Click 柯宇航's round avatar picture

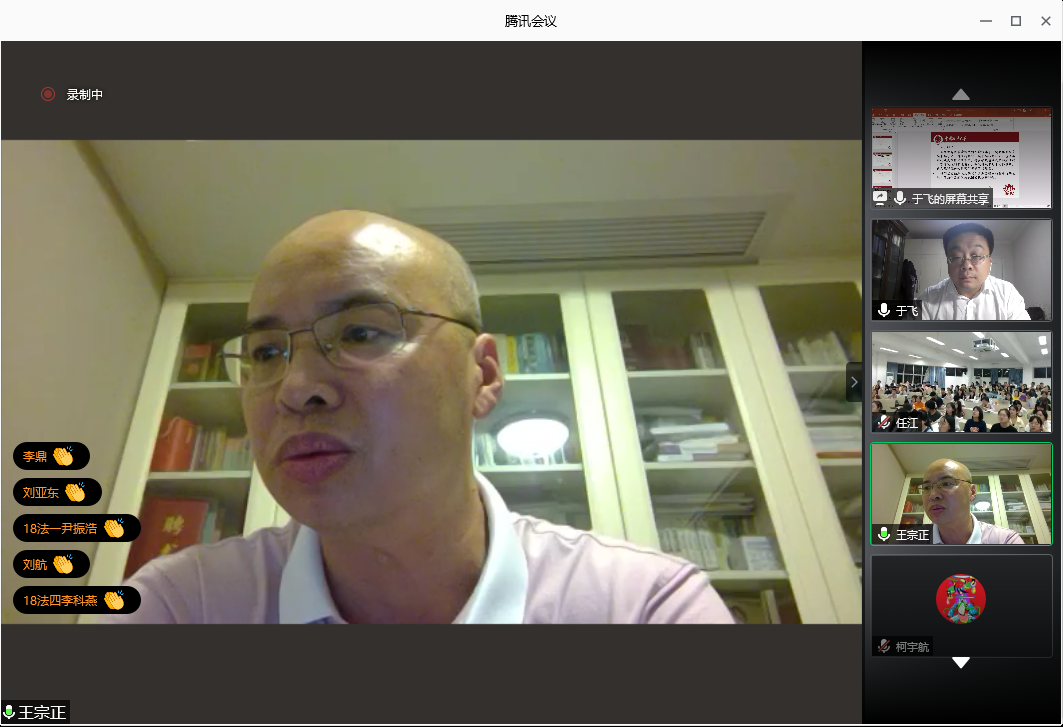point(960,598)
